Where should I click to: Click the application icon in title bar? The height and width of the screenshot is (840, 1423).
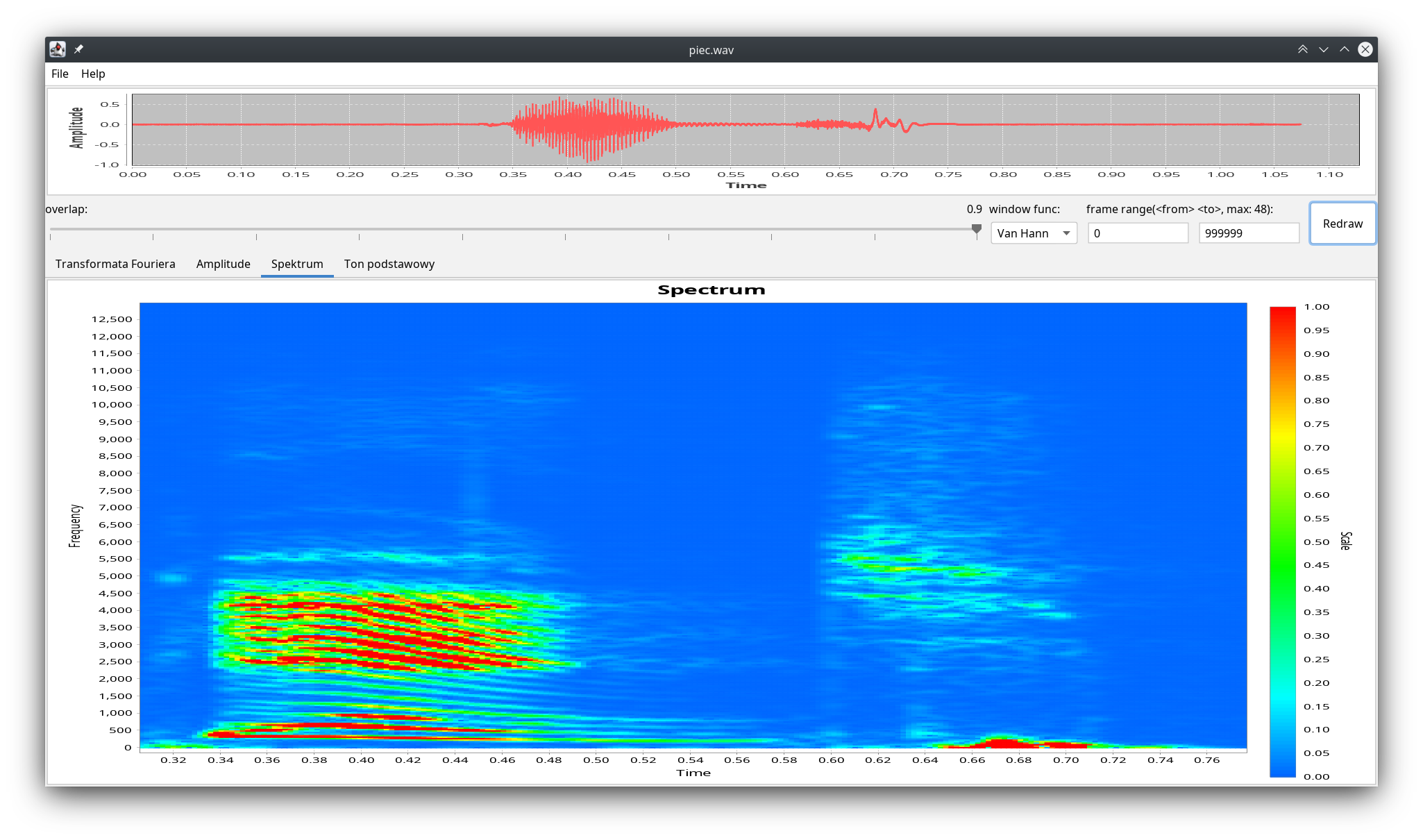[x=58, y=49]
